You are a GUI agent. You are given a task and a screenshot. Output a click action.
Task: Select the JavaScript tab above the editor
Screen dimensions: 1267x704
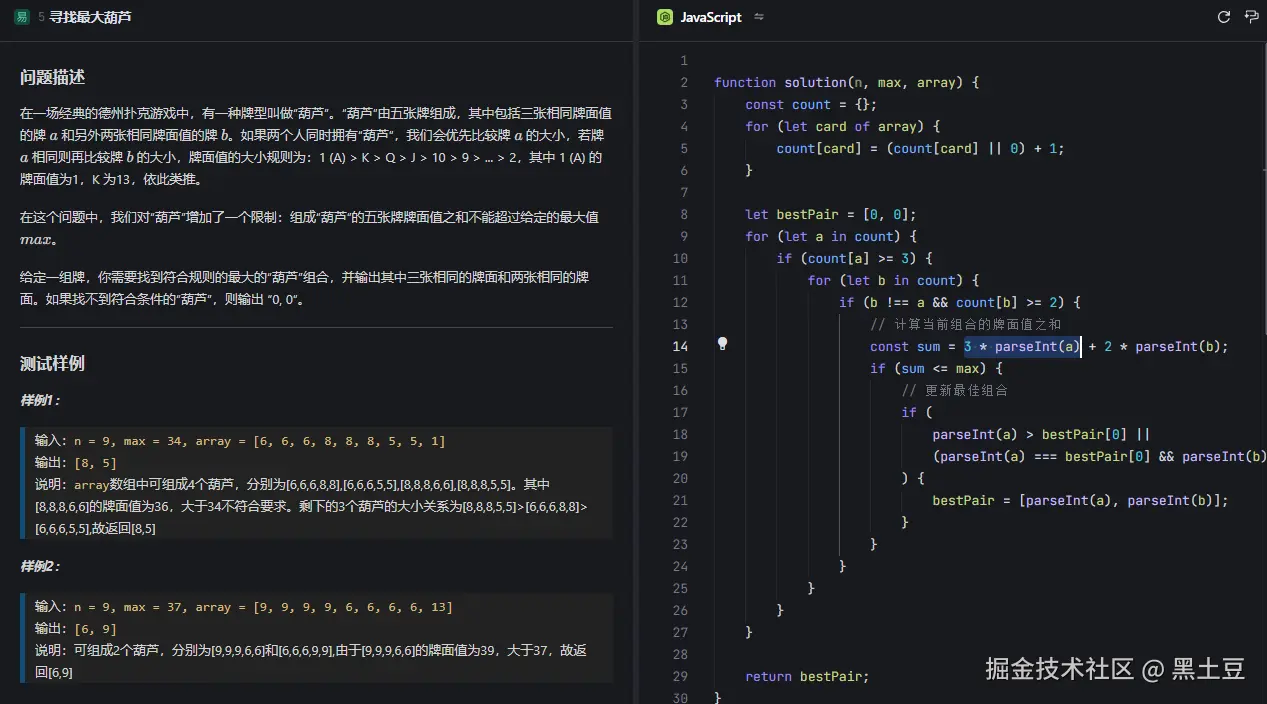click(x=709, y=17)
